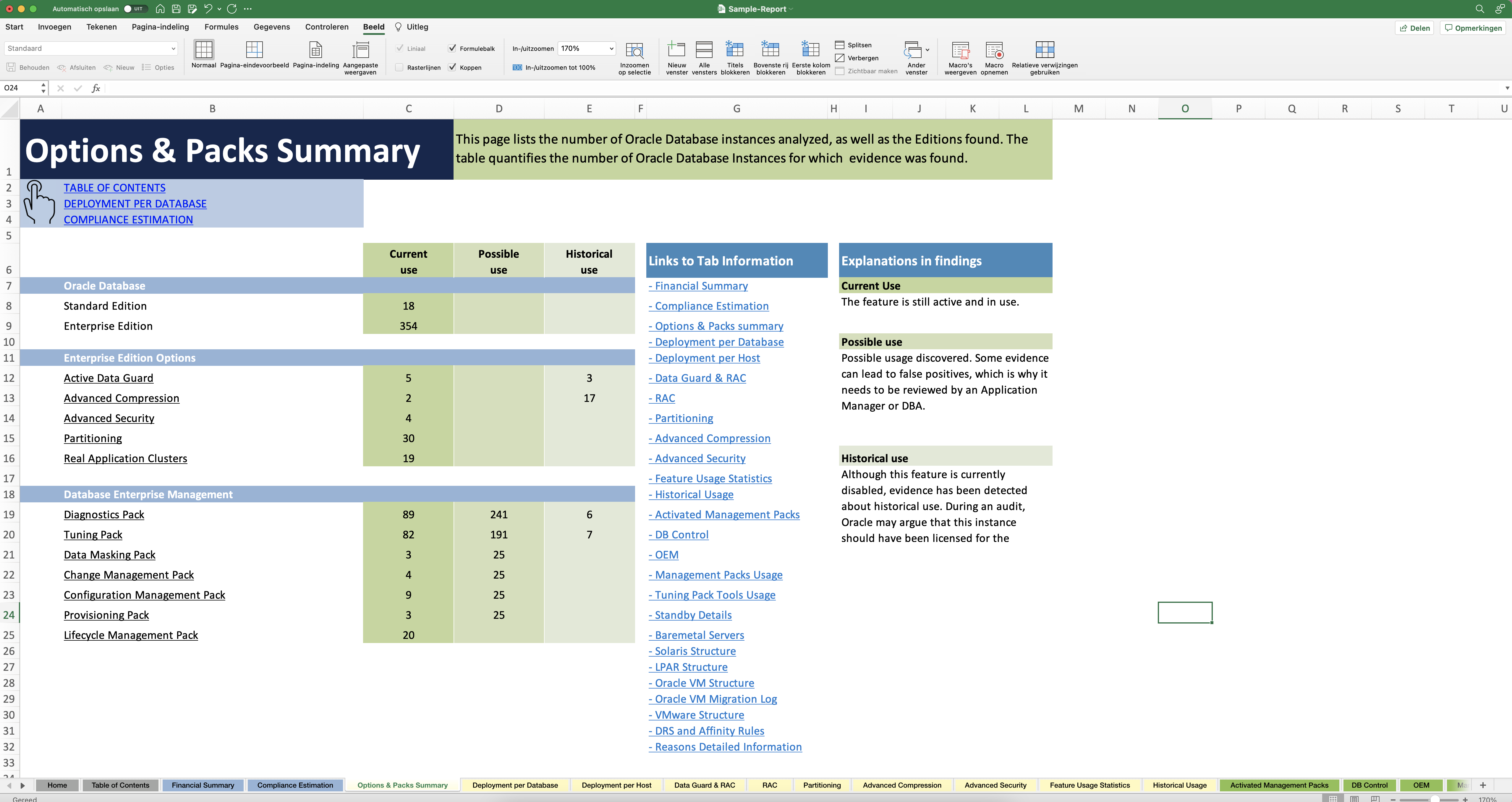Click Splitsen to split the window
The width and height of the screenshot is (1512, 802).
click(x=854, y=45)
